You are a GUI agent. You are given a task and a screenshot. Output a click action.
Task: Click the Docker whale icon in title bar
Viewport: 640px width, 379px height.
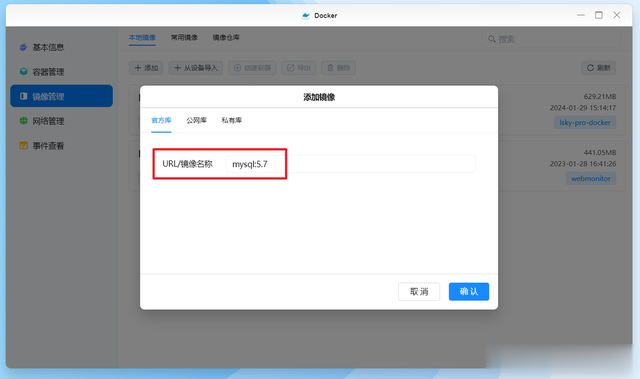tap(305, 16)
